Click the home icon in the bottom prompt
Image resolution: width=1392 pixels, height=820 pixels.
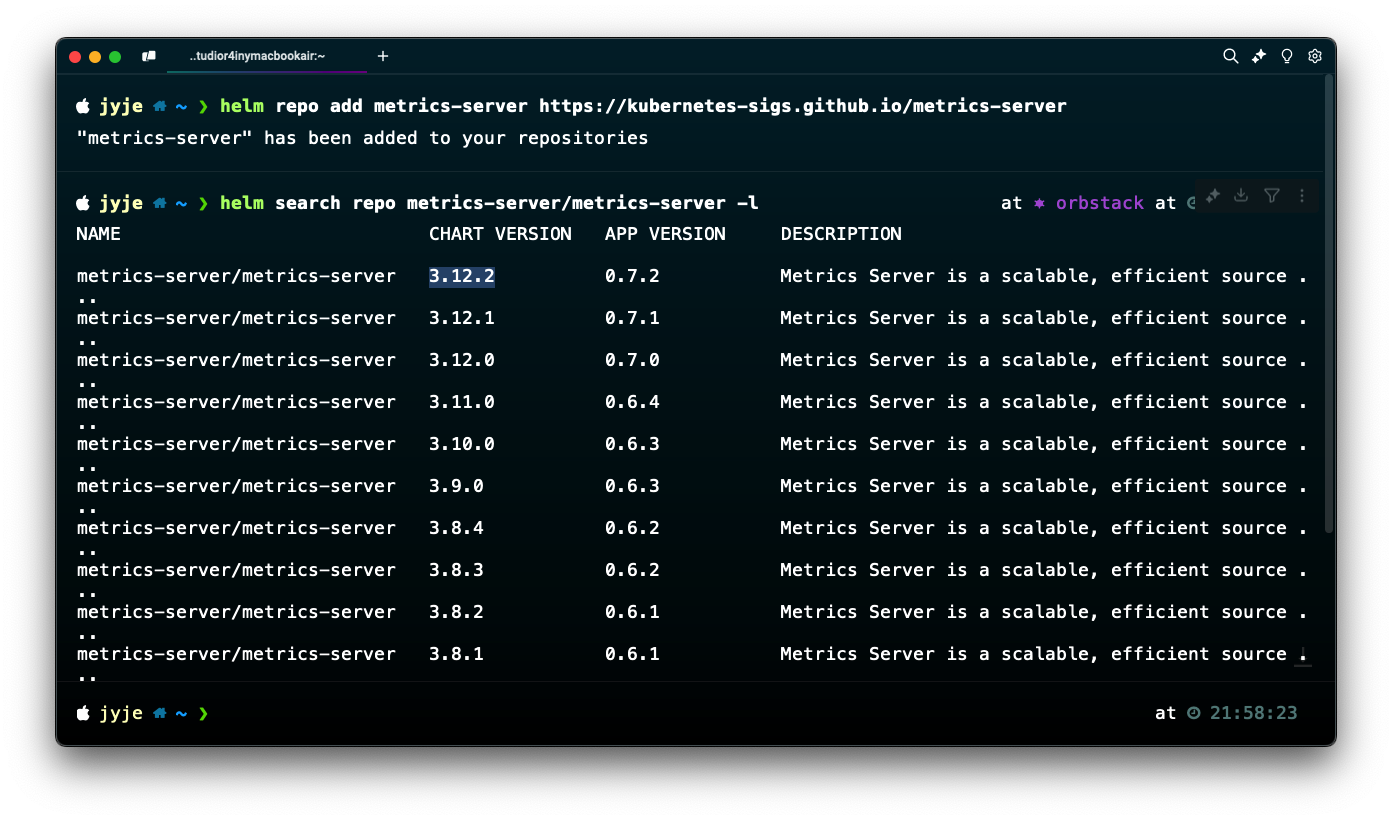coord(160,713)
